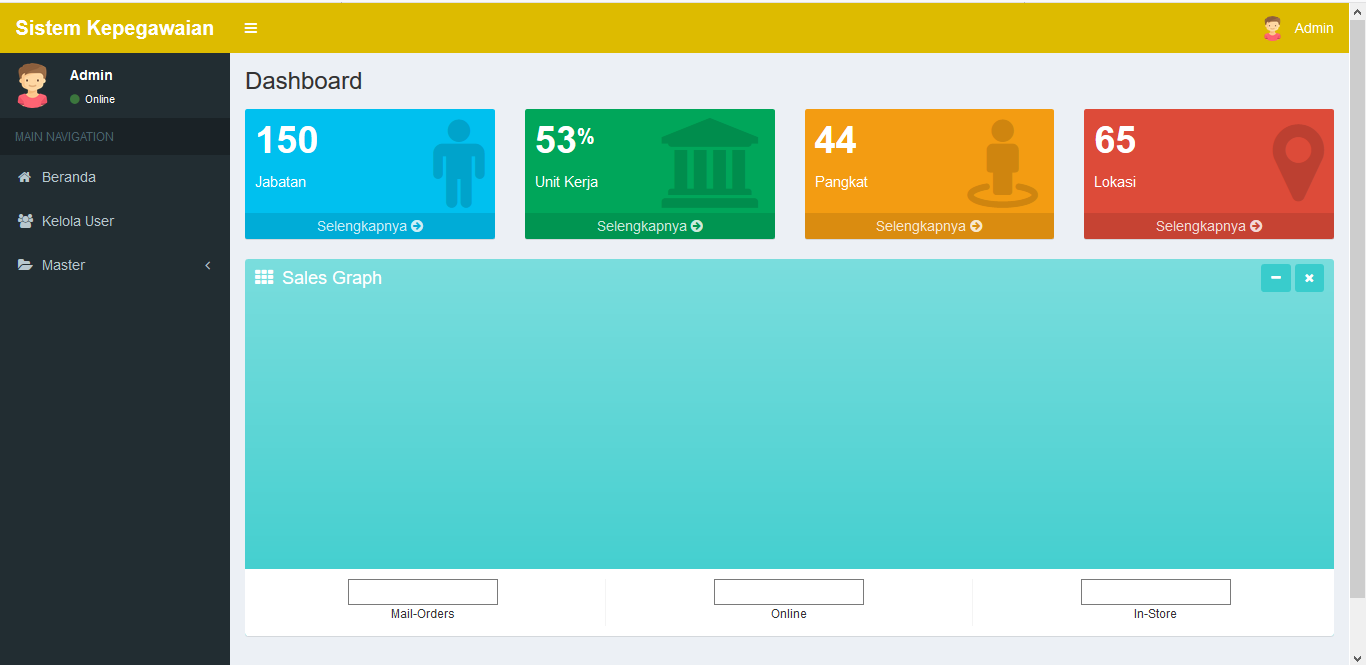Click the Sistem Kepegawaian logo title
The image size is (1366, 665).
click(x=114, y=28)
